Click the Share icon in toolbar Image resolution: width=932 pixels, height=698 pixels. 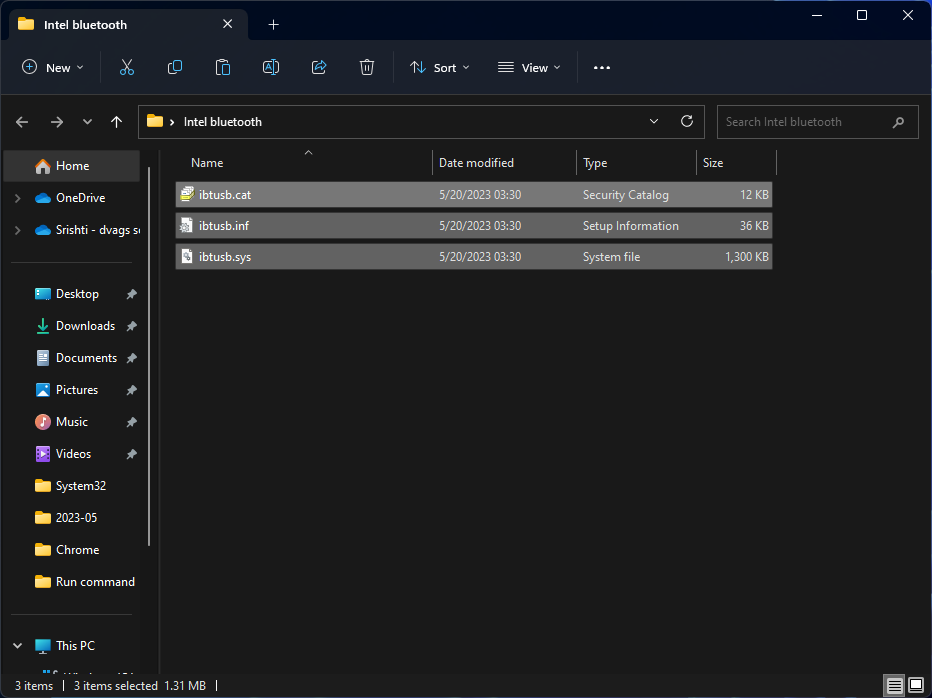click(x=319, y=67)
